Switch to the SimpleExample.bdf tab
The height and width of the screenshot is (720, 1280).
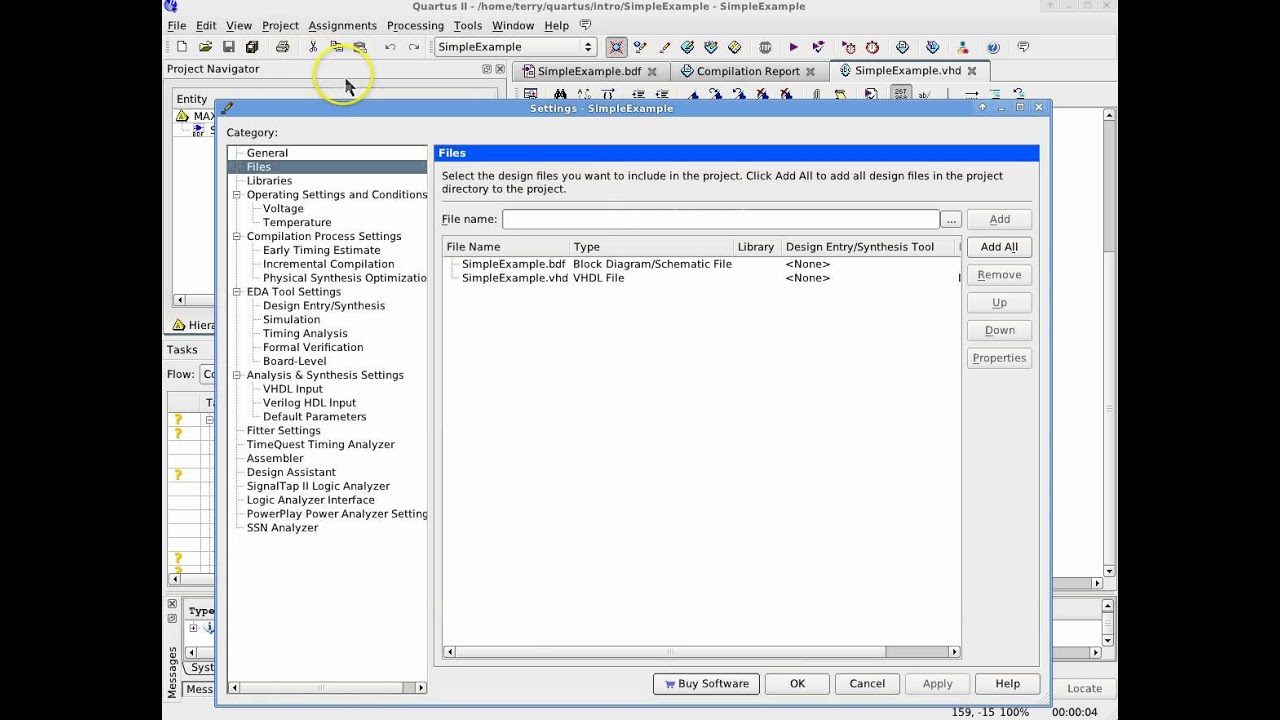tap(589, 72)
